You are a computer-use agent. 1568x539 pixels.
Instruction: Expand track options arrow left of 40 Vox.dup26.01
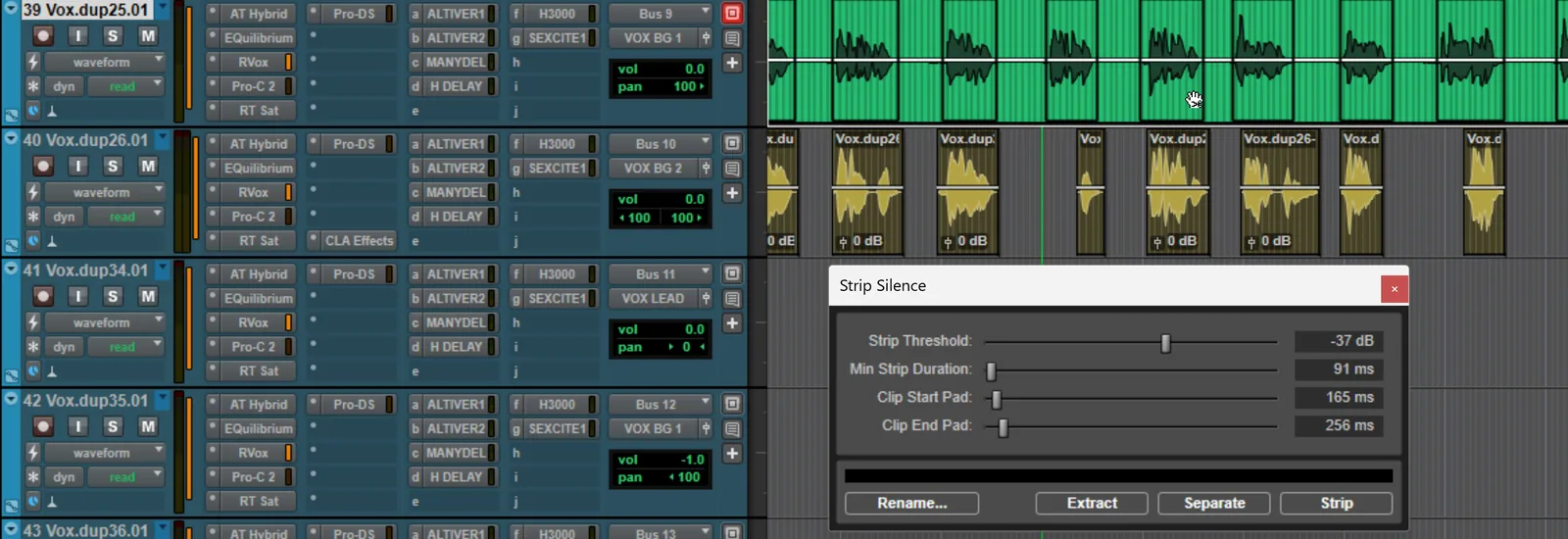pyautogui.click(x=11, y=140)
